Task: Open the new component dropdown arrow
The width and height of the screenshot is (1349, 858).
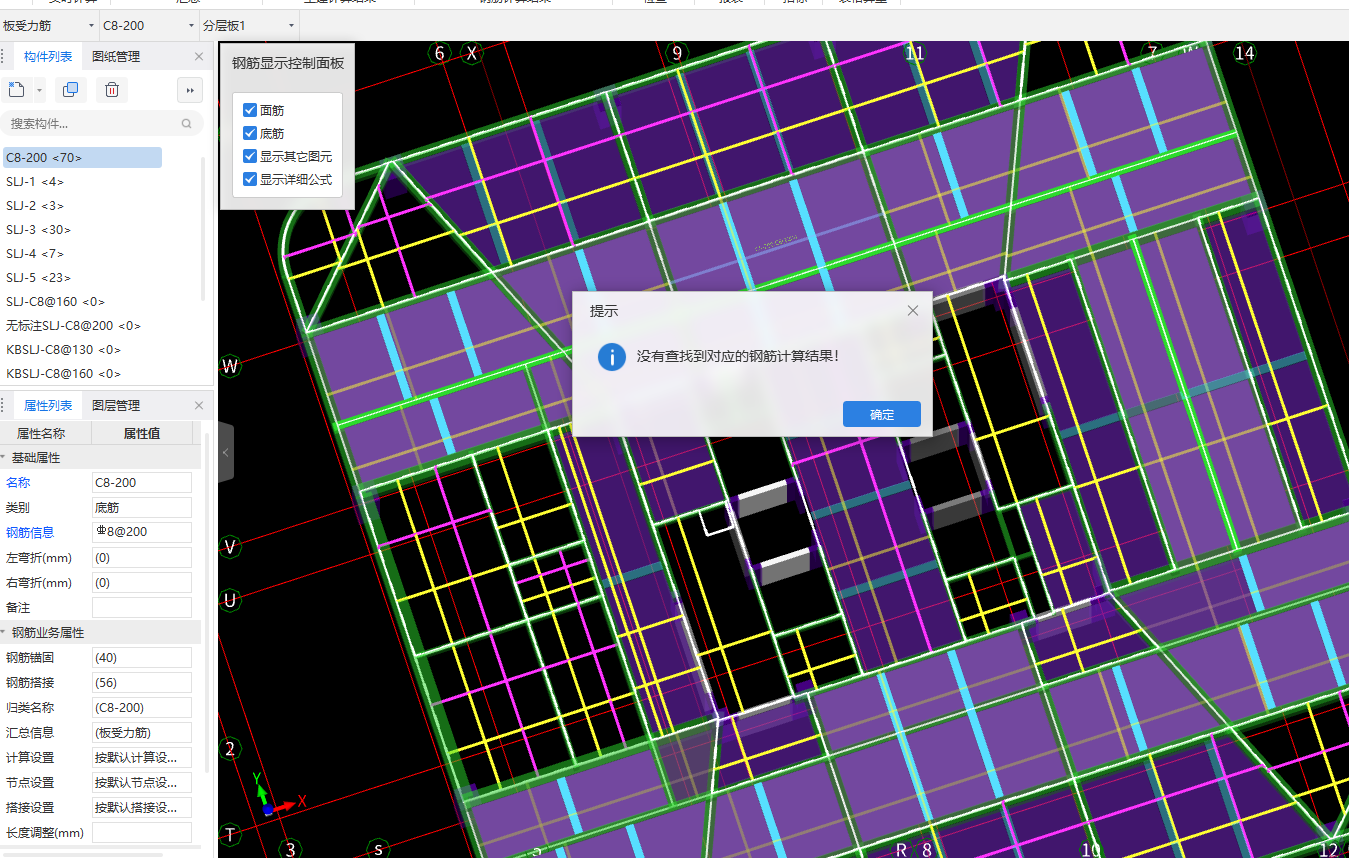Action: point(40,90)
